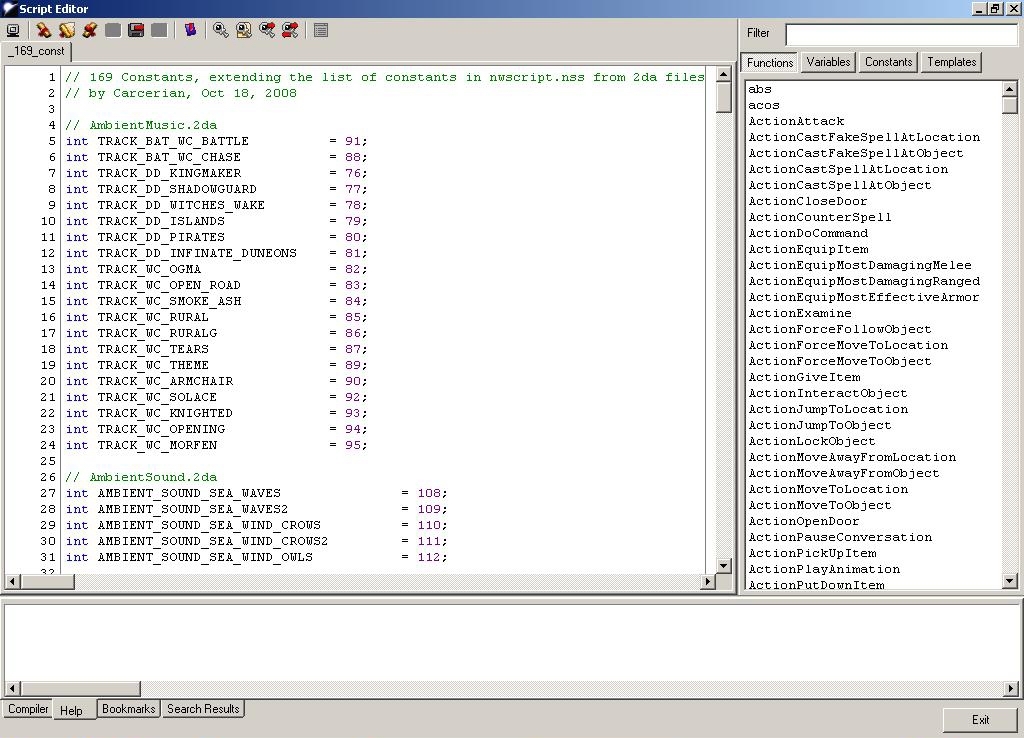Select the Templates tab

(951, 62)
